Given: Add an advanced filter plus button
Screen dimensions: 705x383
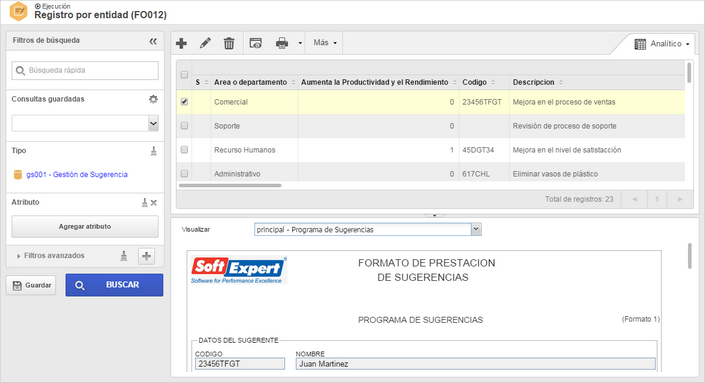Looking at the screenshot, I should click(x=146, y=256).
